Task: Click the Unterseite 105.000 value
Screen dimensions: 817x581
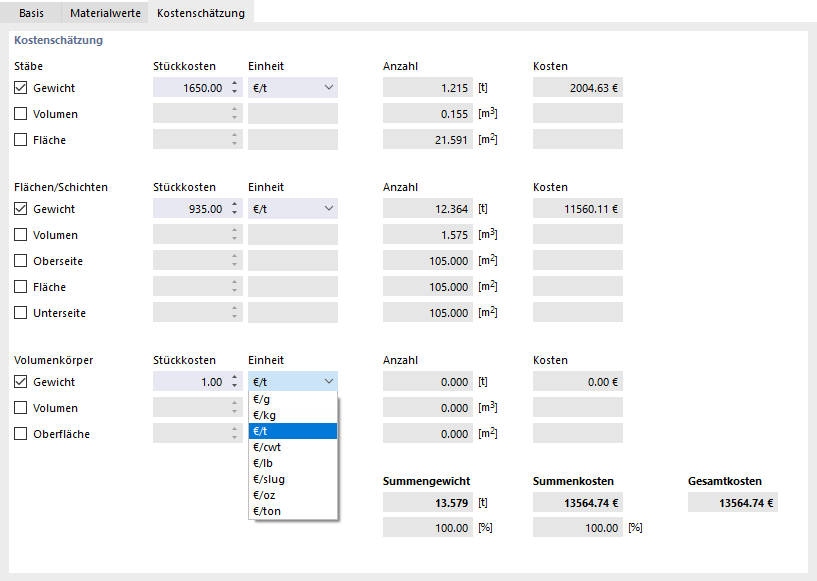Action: (x=428, y=313)
